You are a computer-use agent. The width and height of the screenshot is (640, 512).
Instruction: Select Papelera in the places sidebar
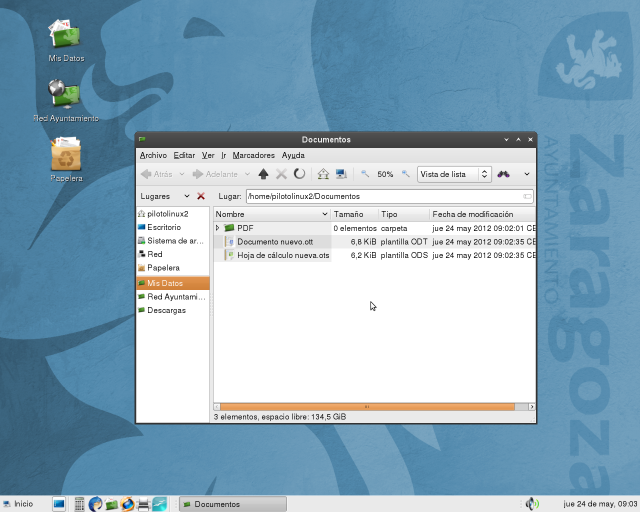tap(172, 268)
